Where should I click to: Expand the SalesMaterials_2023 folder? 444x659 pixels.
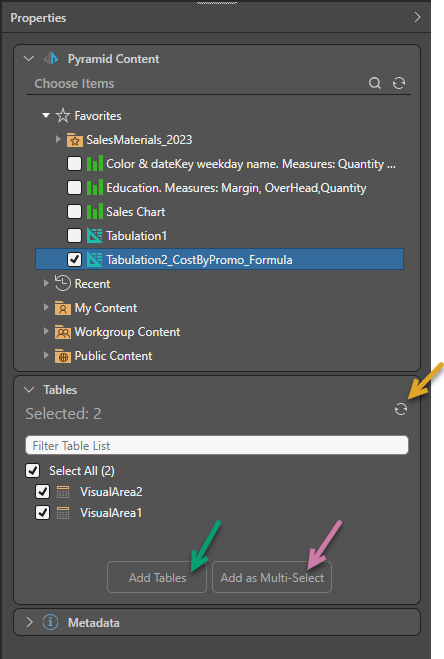coord(58,139)
